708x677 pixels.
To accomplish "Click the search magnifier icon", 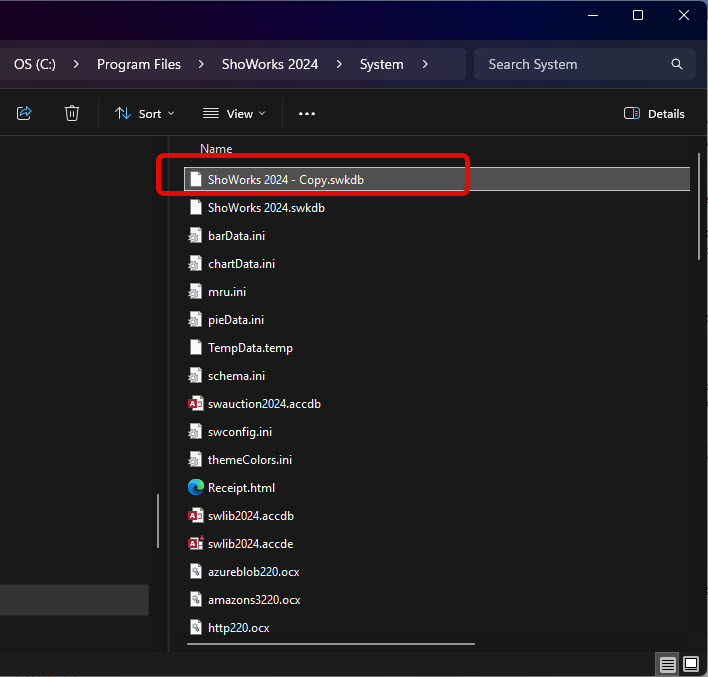I will pos(677,64).
